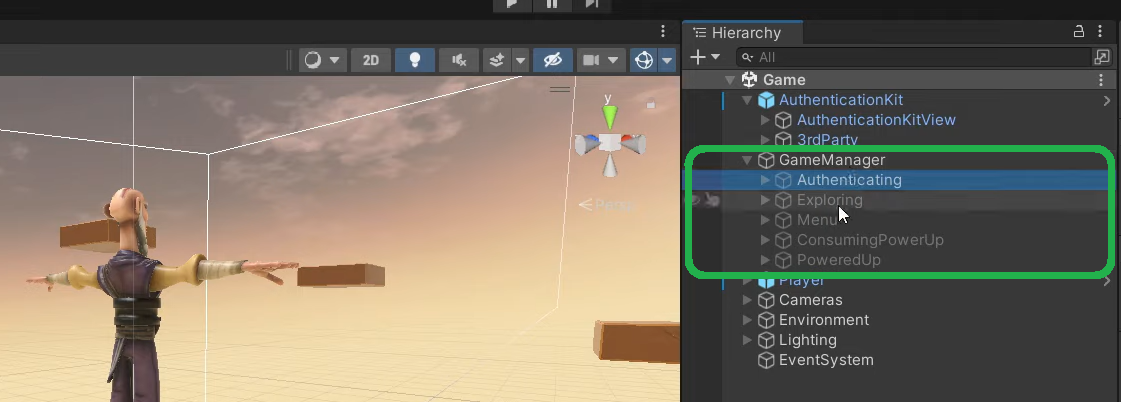Click the floating wooden platform near hand
The width and height of the screenshot is (1121, 402).
point(341,275)
